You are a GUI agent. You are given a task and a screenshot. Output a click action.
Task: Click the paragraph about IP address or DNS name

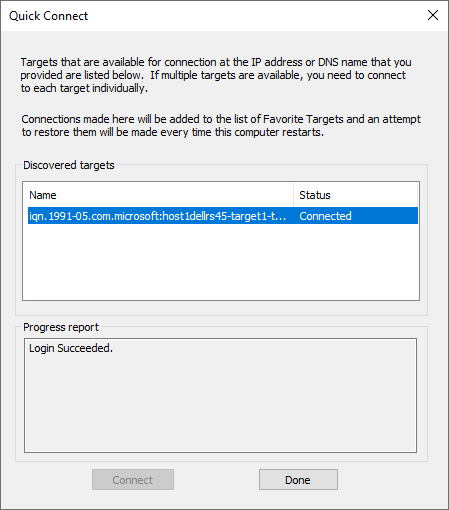[216, 75]
